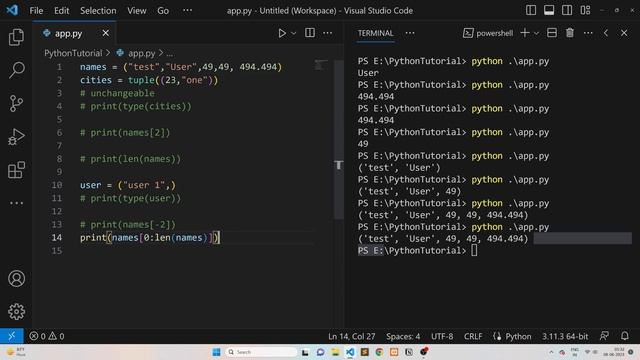This screenshot has height=360, width=640.
Task: Open the Extensions view
Action: [16, 170]
